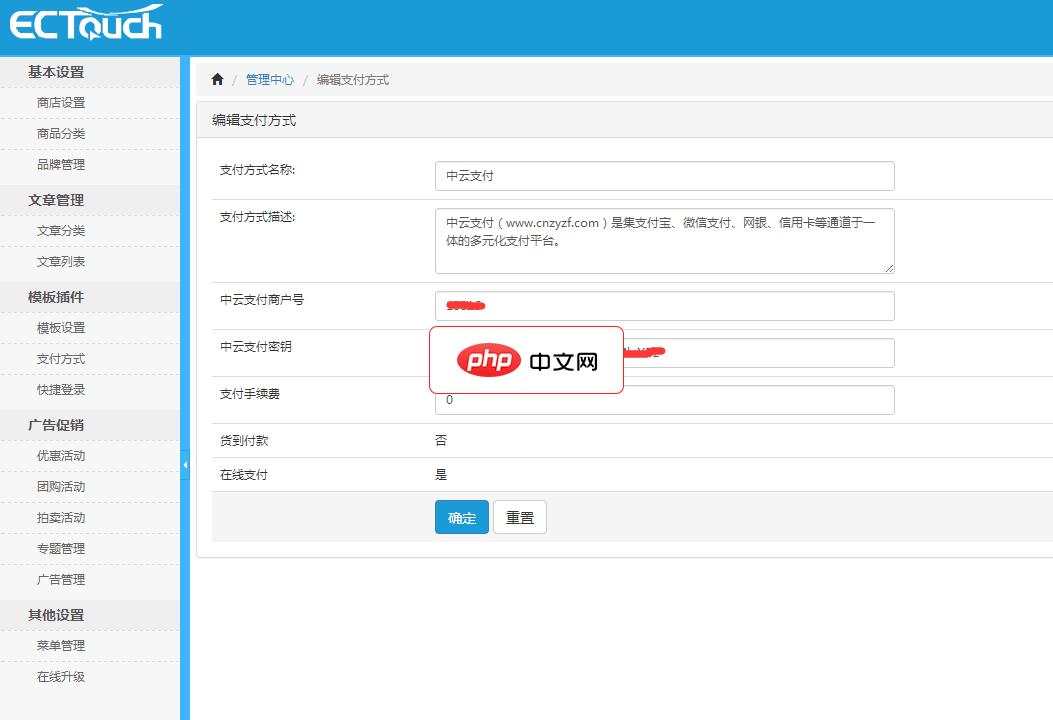Image resolution: width=1053 pixels, height=720 pixels.
Task: Expand the 其他设置 section
Action: click(x=56, y=614)
